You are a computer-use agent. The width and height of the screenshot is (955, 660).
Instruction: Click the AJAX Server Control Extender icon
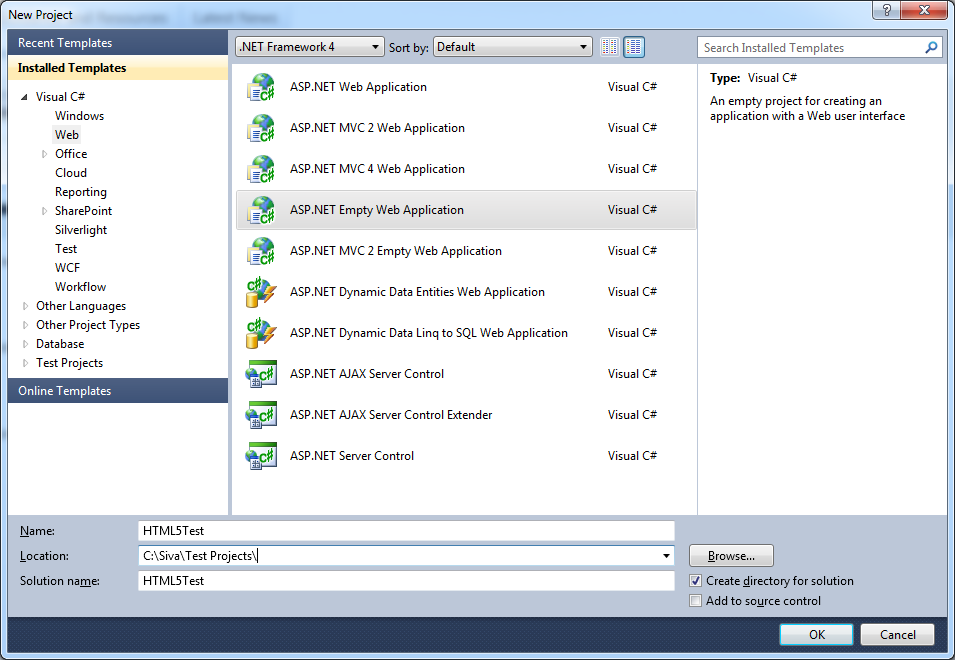pos(261,415)
